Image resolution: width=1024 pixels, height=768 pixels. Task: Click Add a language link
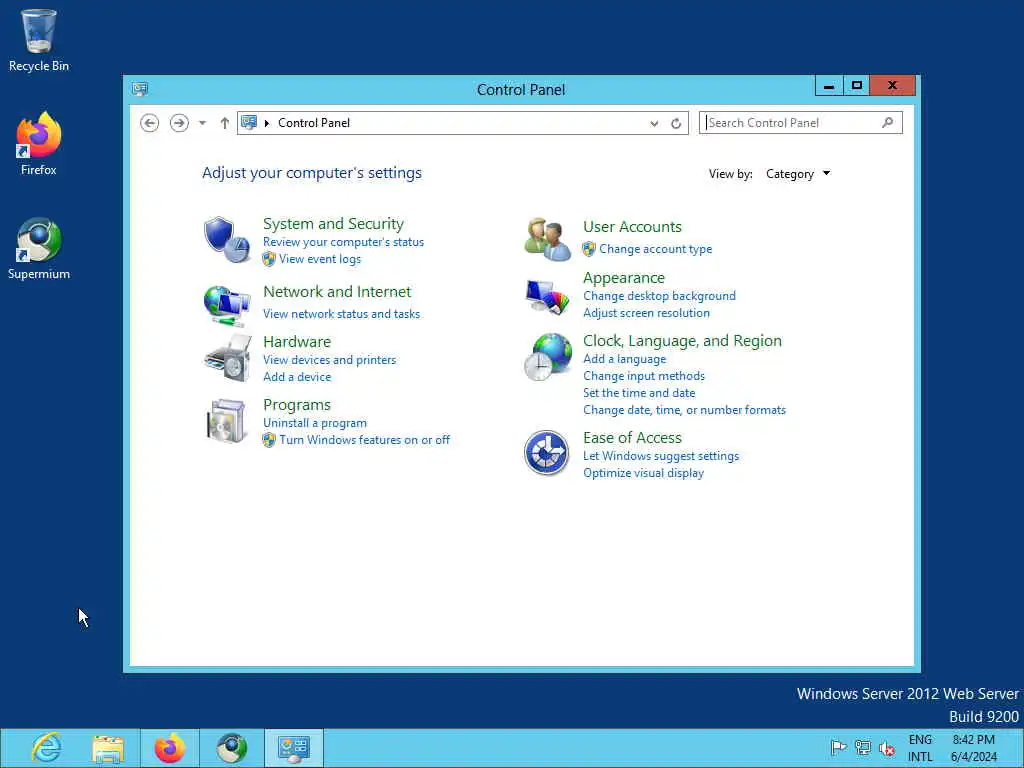[x=624, y=359]
